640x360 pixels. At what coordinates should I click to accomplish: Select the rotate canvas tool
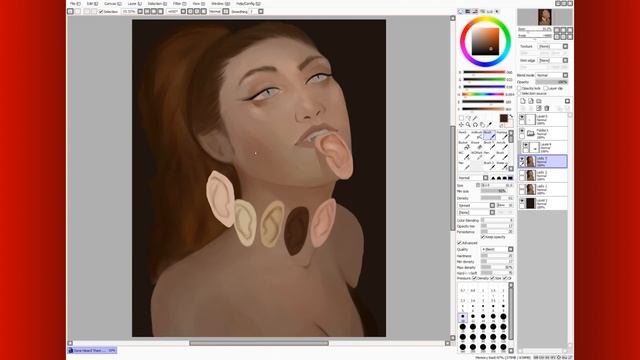click(x=475, y=124)
